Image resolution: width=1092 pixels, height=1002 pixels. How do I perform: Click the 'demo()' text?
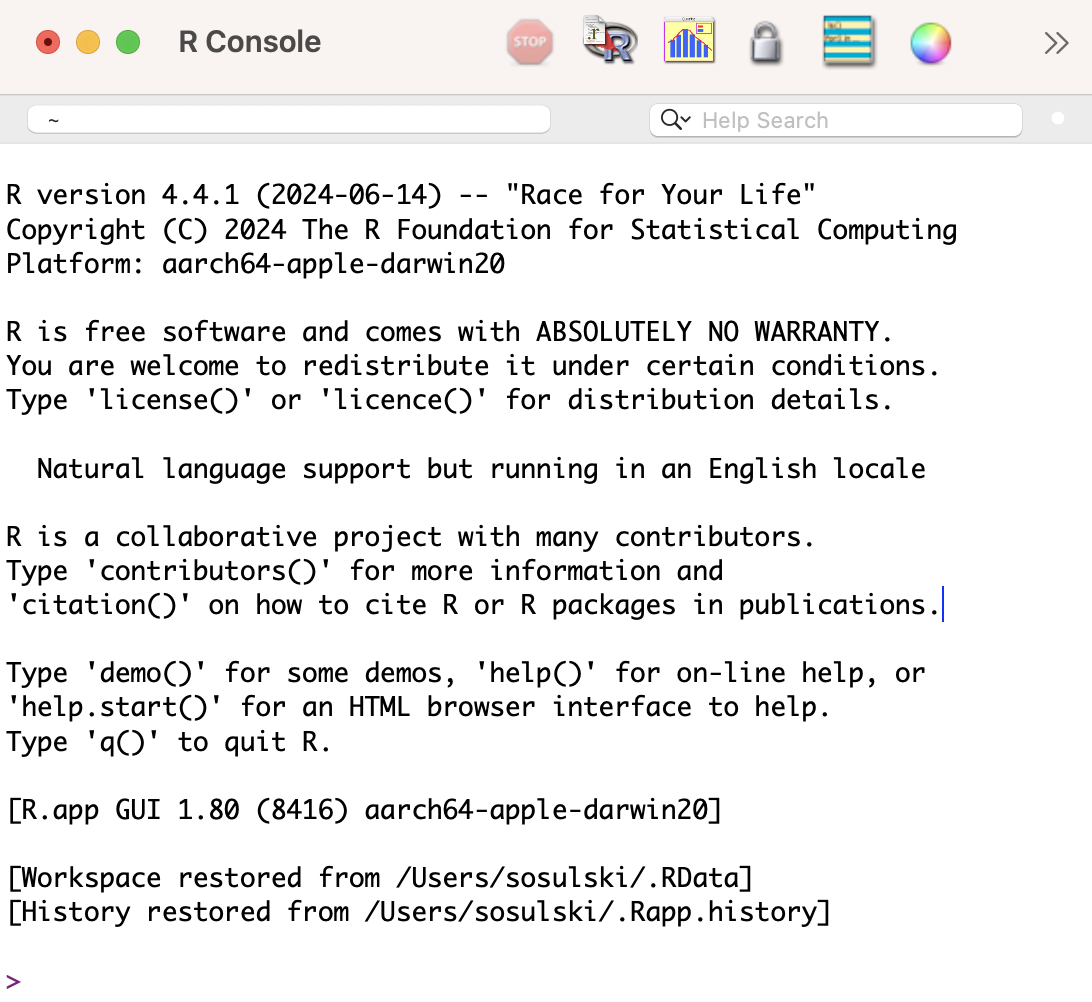pyautogui.click(x=146, y=674)
